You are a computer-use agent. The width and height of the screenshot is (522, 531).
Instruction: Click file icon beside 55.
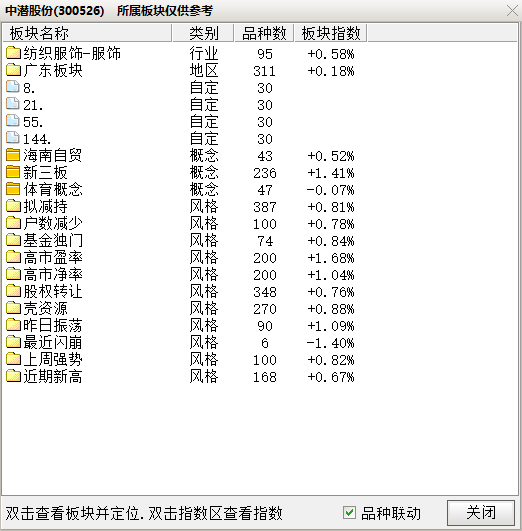click(x=13, y=120)
